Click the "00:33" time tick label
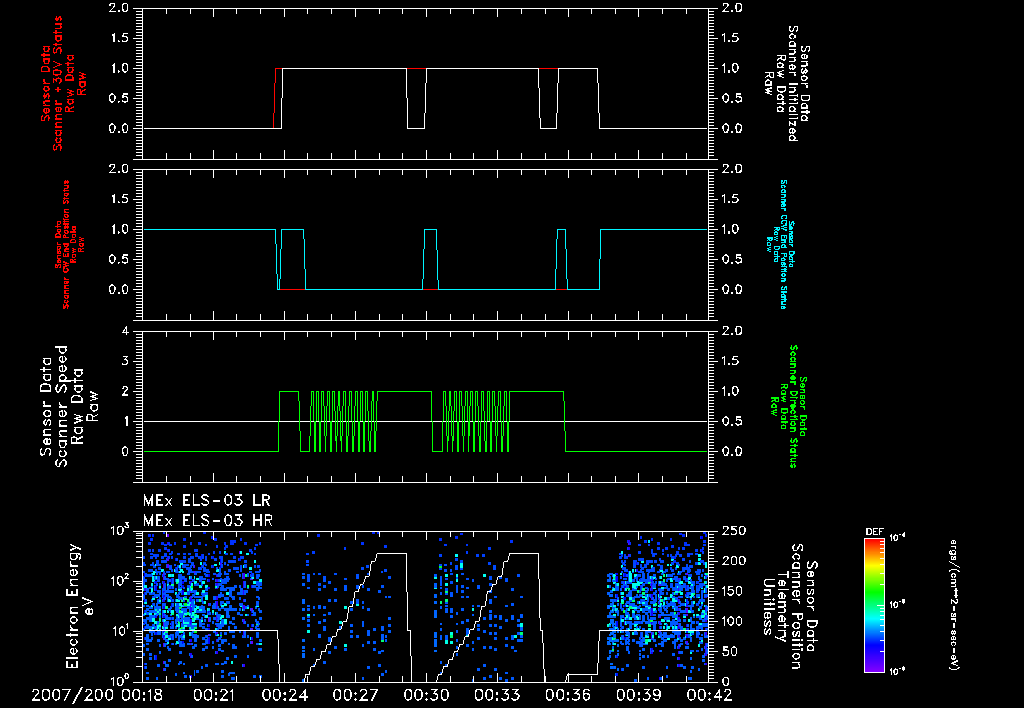The height and width of the screenshot is (708, 1024). tap(496, 695)
